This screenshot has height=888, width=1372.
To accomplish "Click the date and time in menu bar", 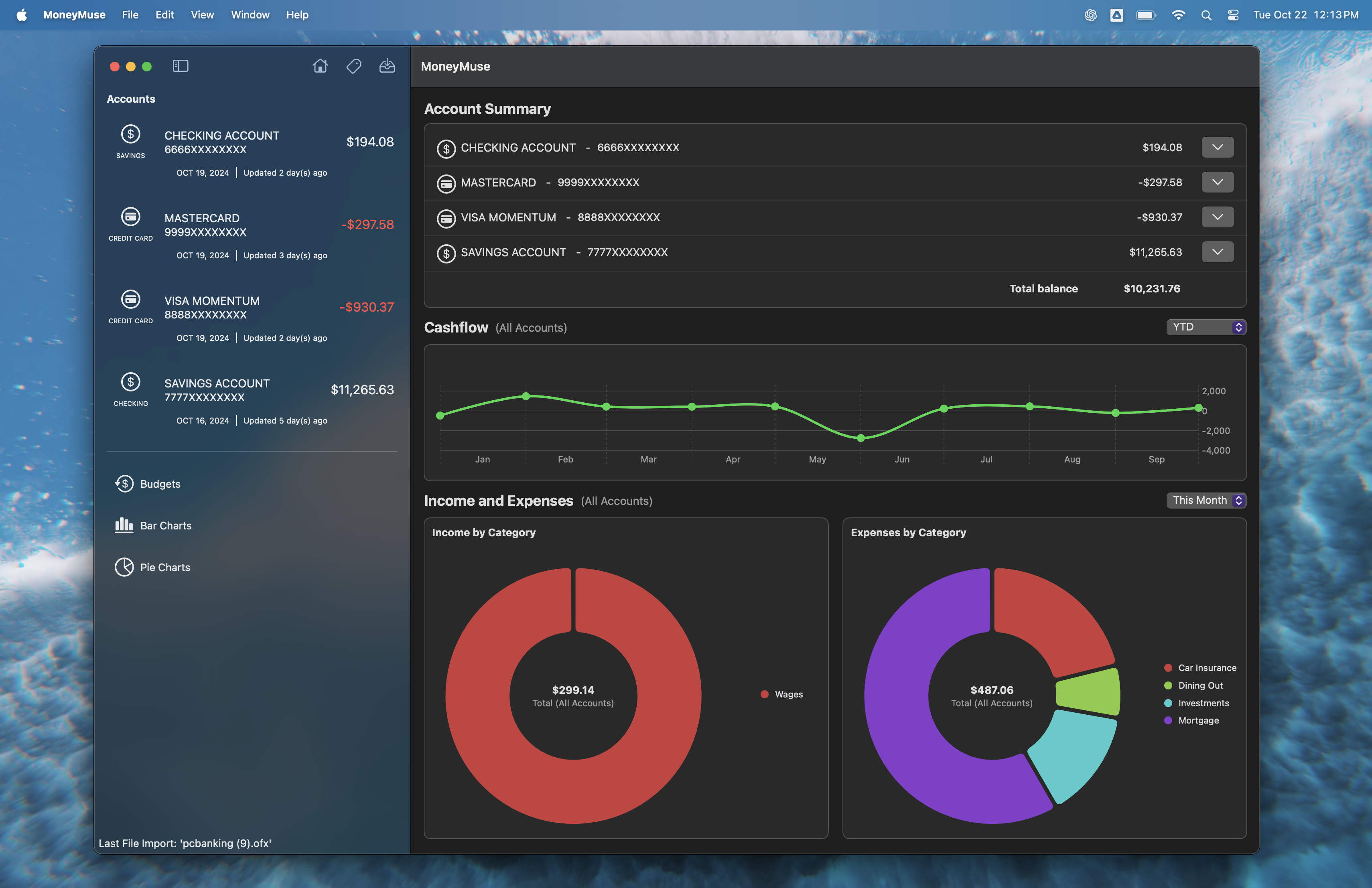I will pos(1306,15).
